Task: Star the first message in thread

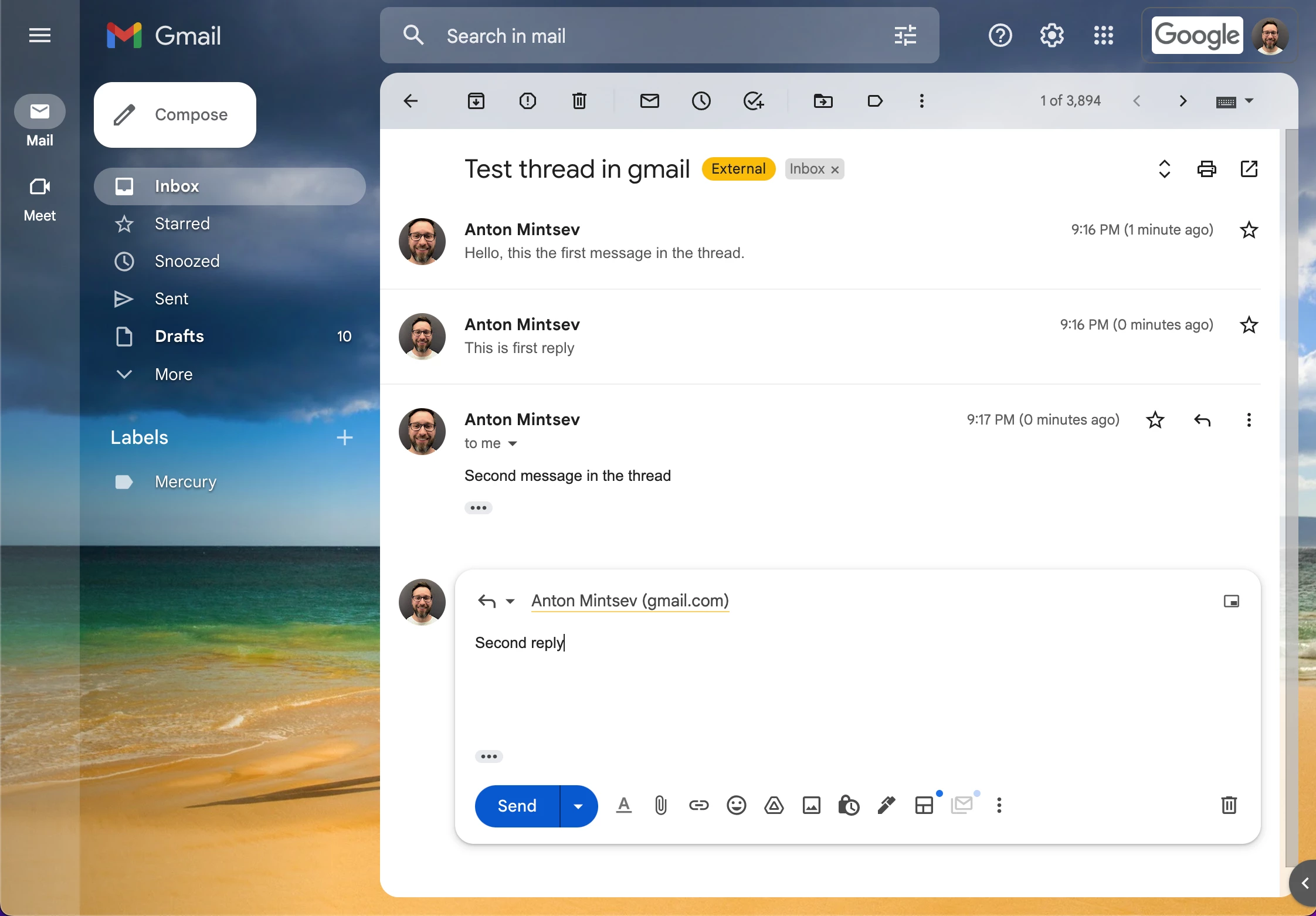Action: [x=1249, y=230]
